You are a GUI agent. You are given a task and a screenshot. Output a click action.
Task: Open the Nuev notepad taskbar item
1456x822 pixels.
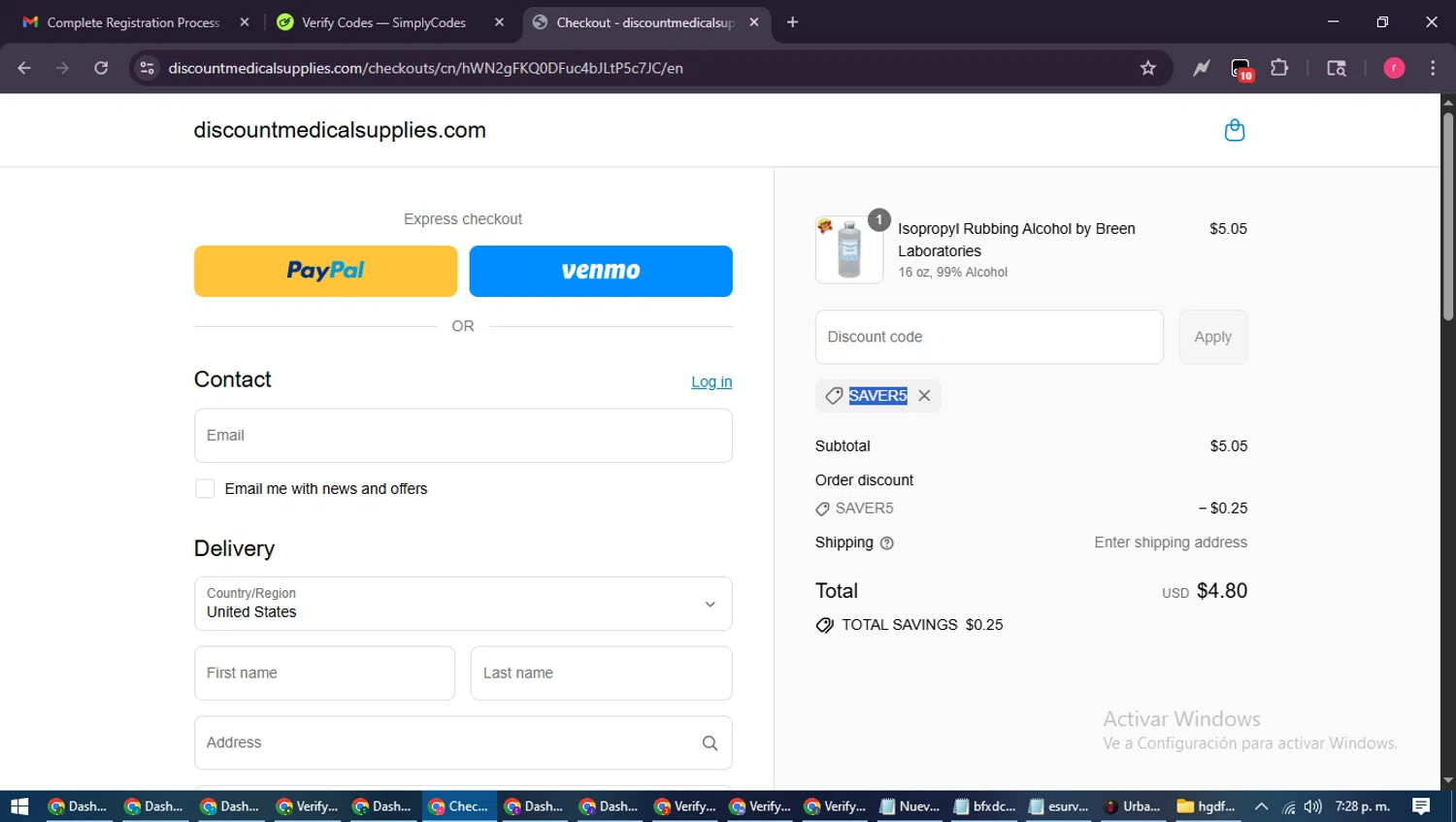910,806
